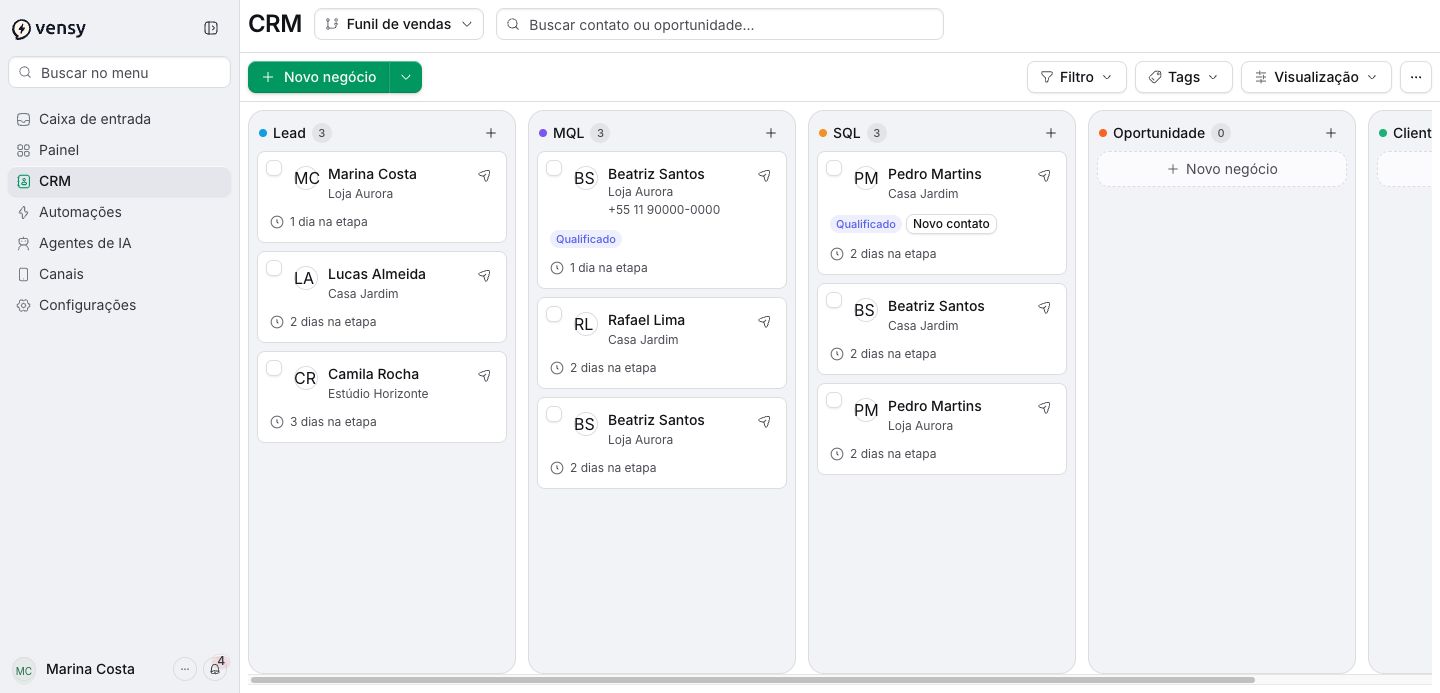Add a deal with Oportunidade column plus icon
The height and width of the screenshot is (693, 1440).
click(1331, 133)
